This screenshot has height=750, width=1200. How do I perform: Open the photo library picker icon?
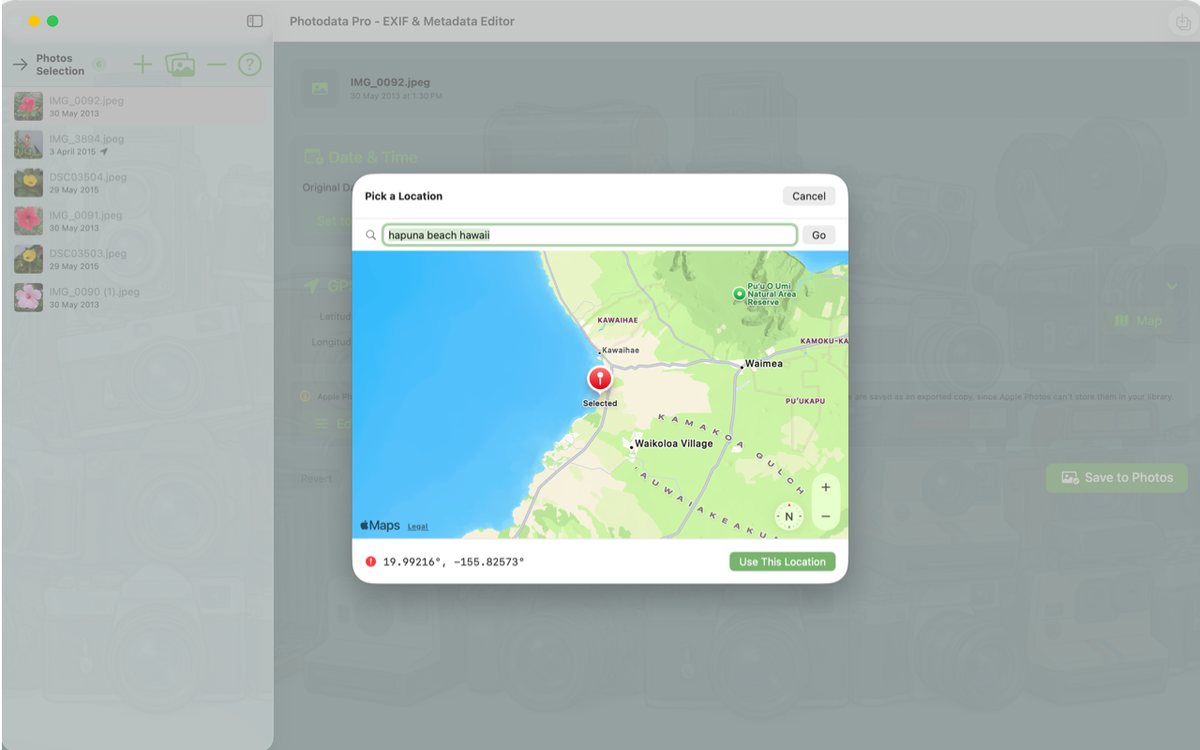(180, 65)
